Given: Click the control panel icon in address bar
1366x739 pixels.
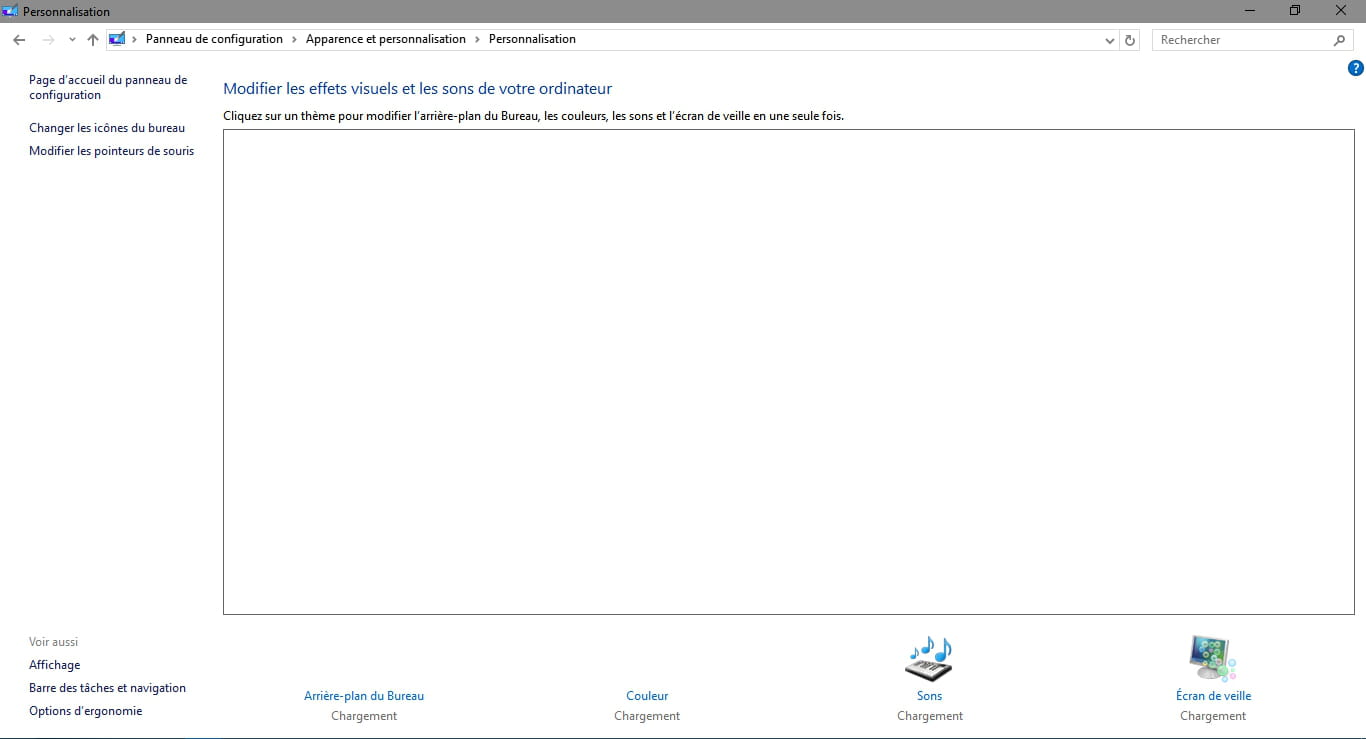Looking at the screenshot, I should coord(117,40).
